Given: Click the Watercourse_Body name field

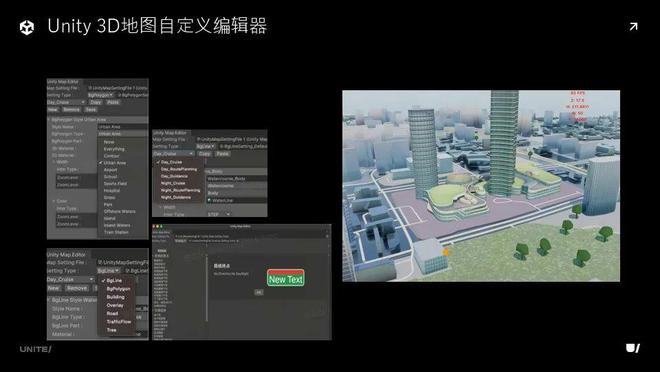Looking at the screenshot, I should pyautogui.click(x=237, y=178).
